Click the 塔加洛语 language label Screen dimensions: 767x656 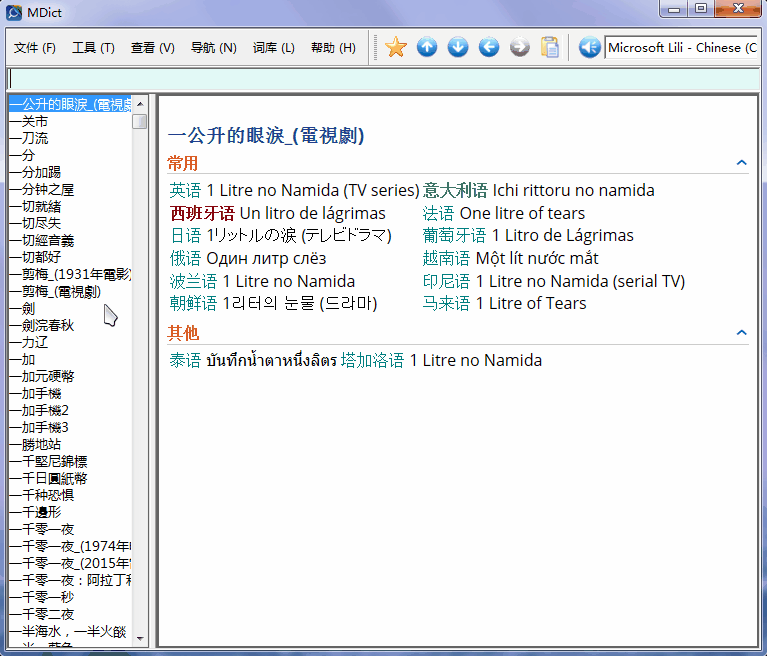tap(373, 360)
